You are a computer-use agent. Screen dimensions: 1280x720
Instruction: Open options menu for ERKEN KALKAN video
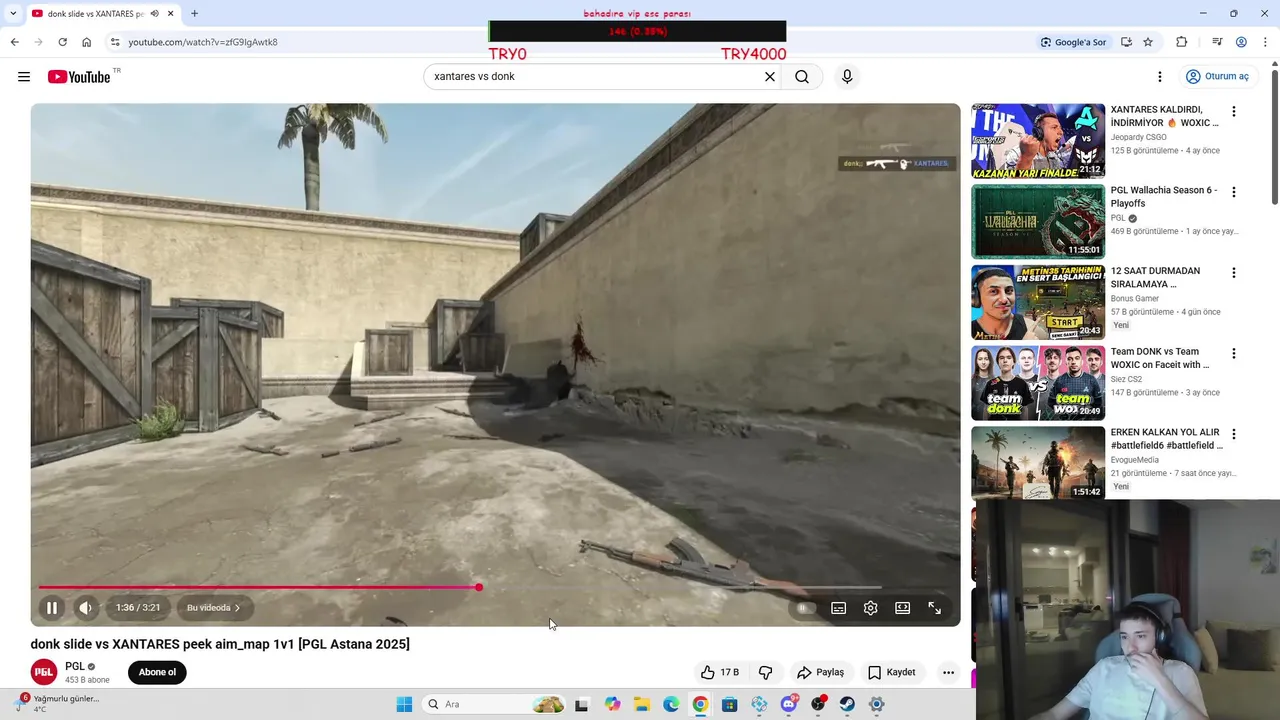(1234, 435)
